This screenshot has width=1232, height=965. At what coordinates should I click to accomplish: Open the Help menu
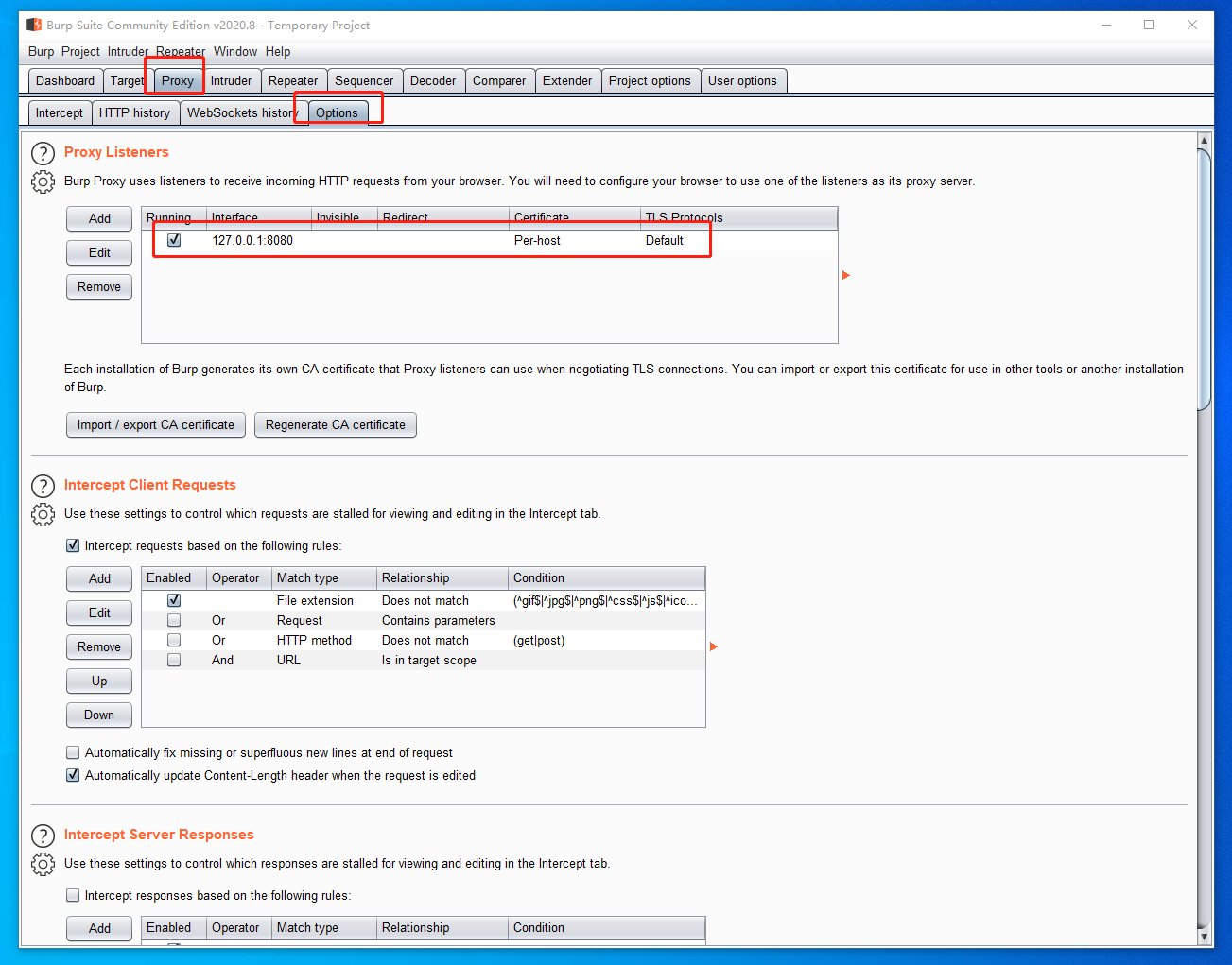(x=278, y=51)
